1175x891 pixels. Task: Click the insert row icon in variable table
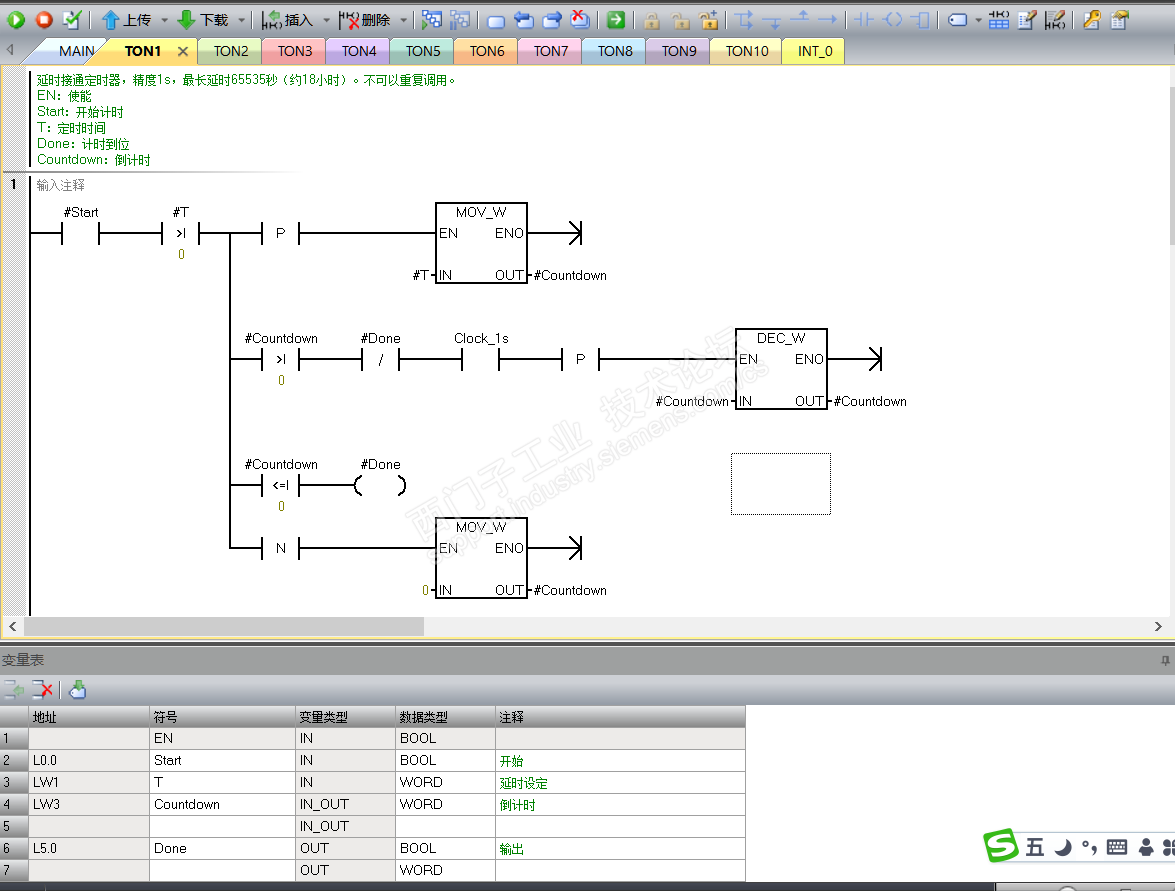point(14,689)
